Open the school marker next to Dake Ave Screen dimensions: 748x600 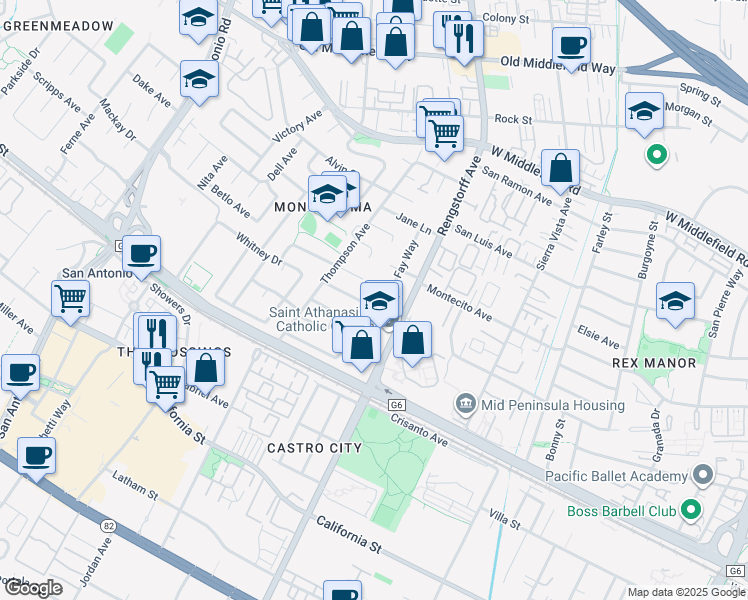pos(199,79)
